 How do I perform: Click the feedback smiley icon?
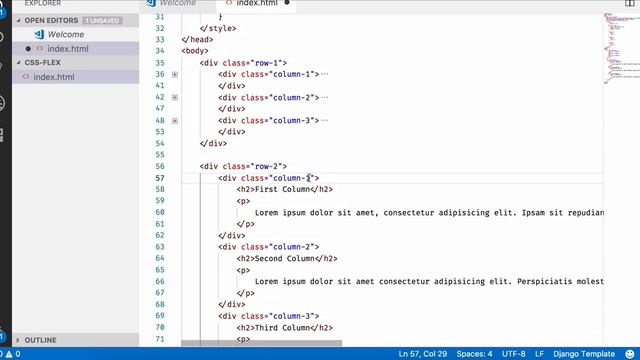tap(630, 354)
